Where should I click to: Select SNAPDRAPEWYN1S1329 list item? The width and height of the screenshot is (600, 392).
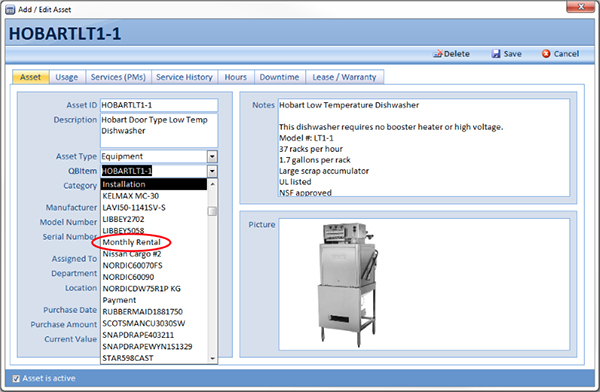[154, 346]
